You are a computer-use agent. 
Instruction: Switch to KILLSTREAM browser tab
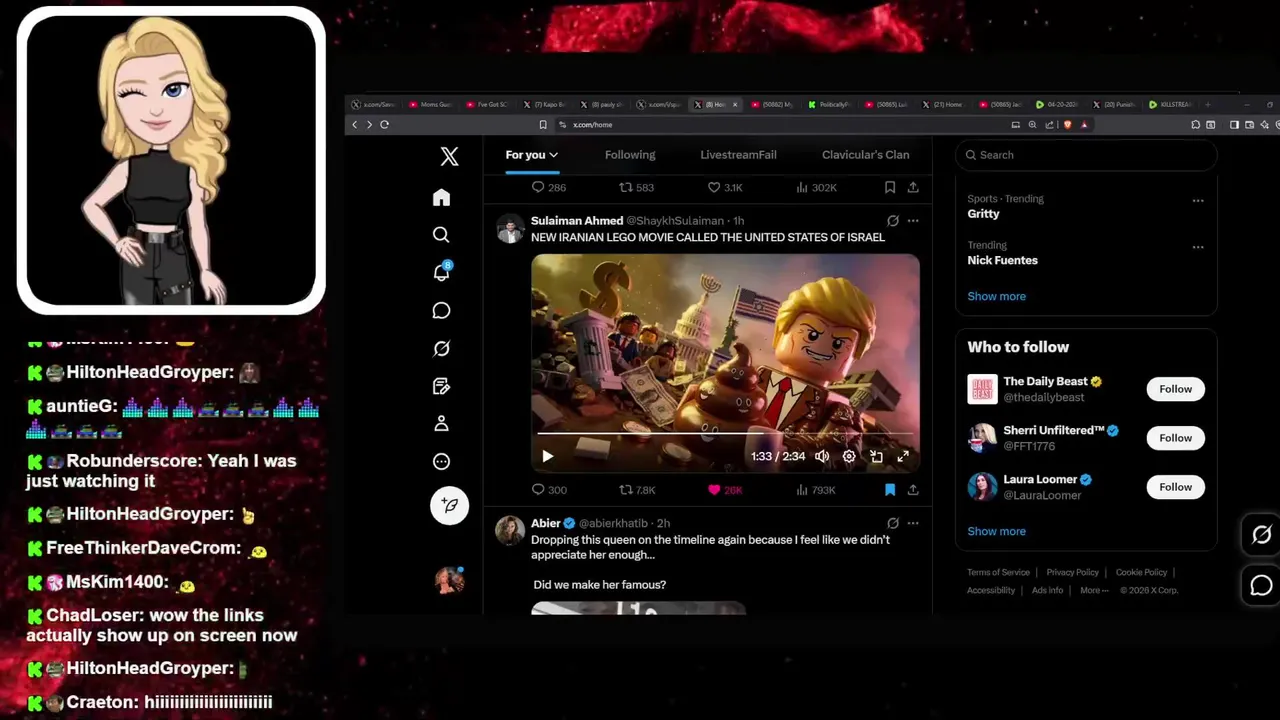pyautogui.click(x=1170, y=104)
